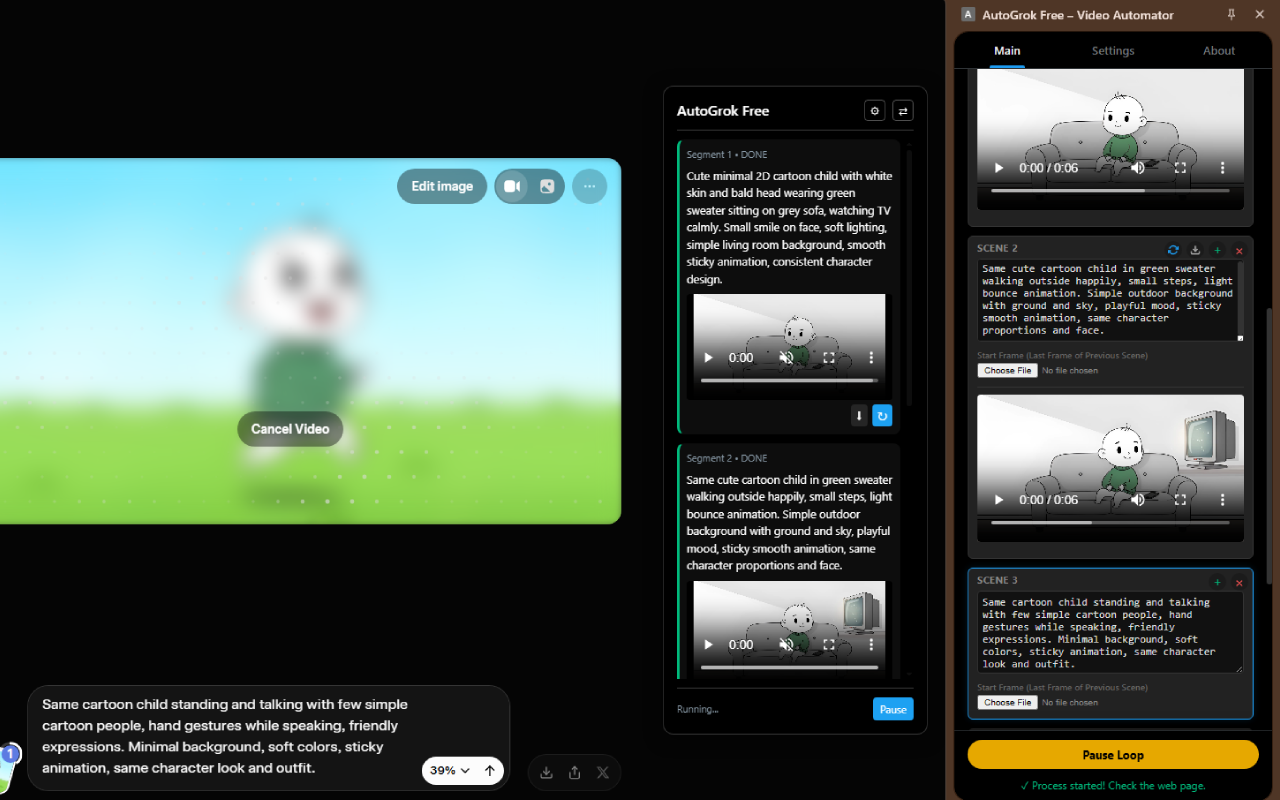Mute the Scene 2 video with TV
This screenshot has width=1280, height=800.
tap(1138, 500)
